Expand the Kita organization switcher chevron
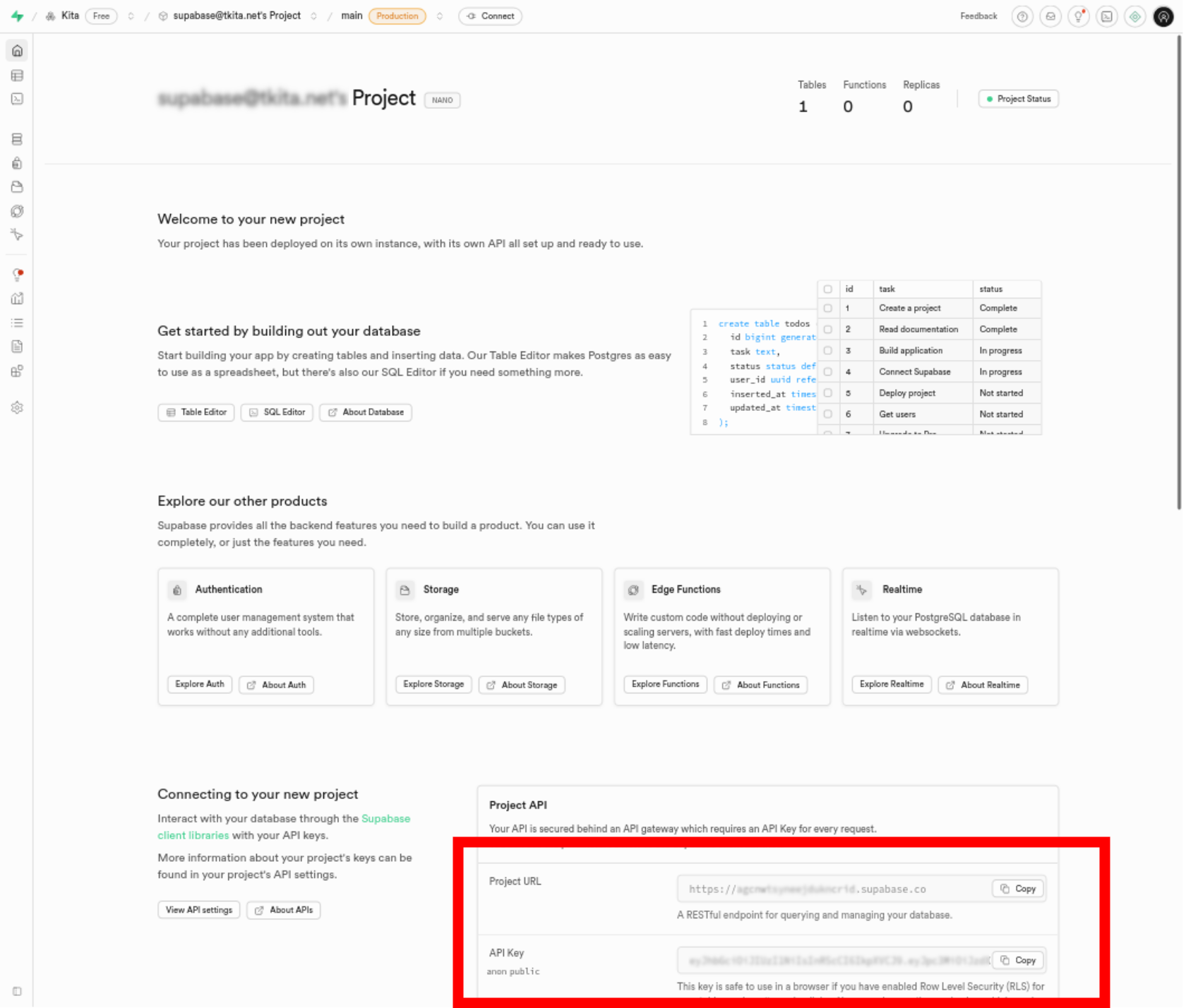1186x1008 pixels. [x=131, y=16]
